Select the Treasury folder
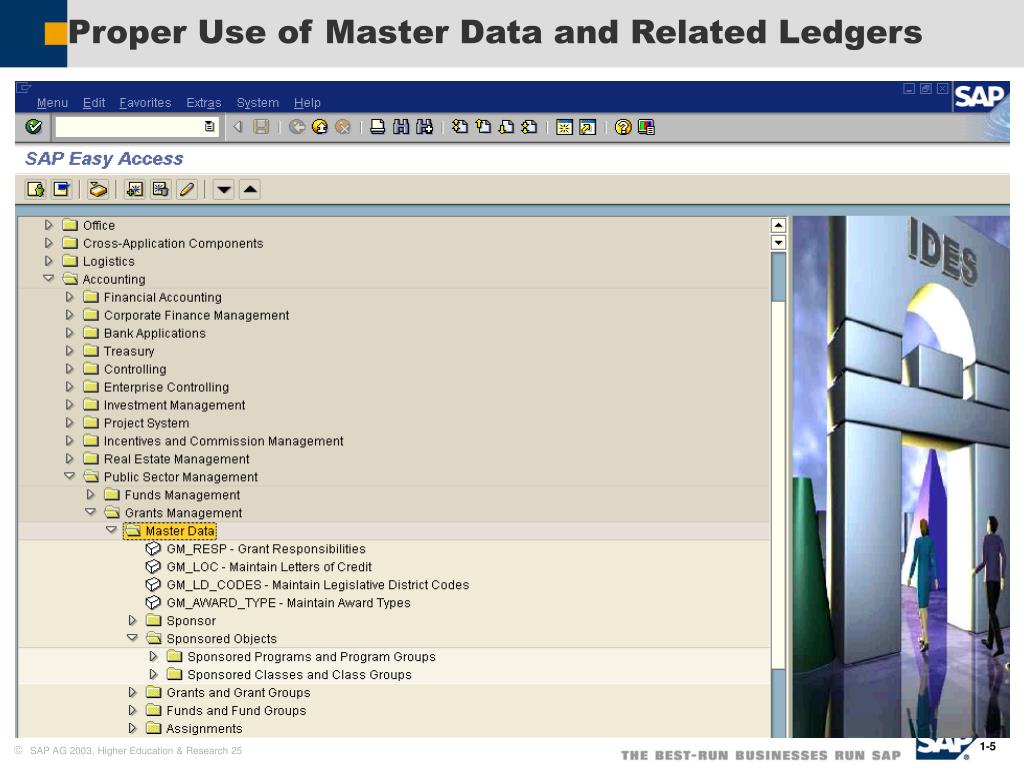This screenshot has width=1024, height=768. click(129, 351)
